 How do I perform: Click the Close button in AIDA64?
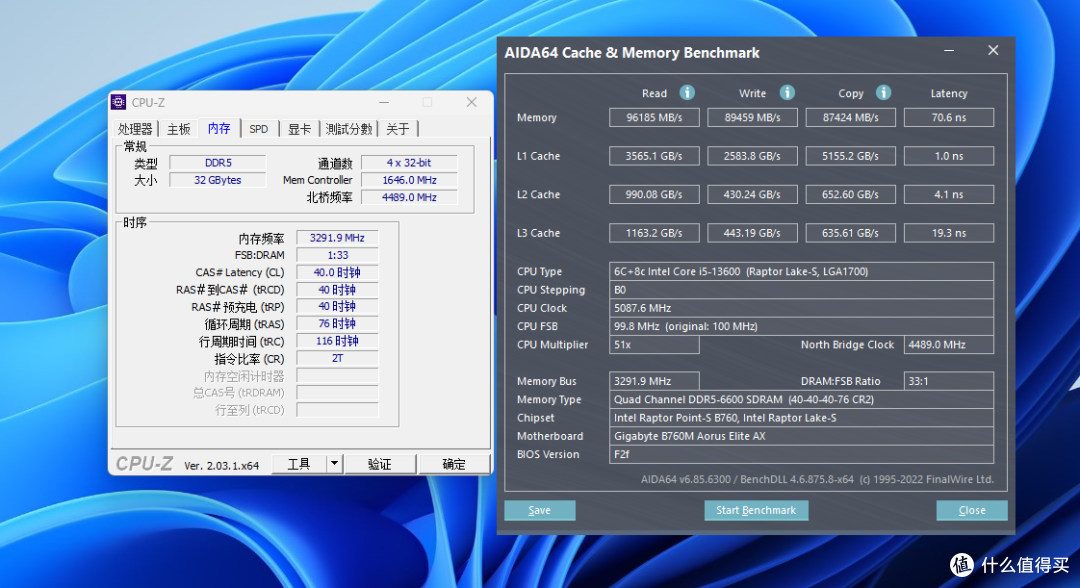pyautogui.click(x=972, y=510)
